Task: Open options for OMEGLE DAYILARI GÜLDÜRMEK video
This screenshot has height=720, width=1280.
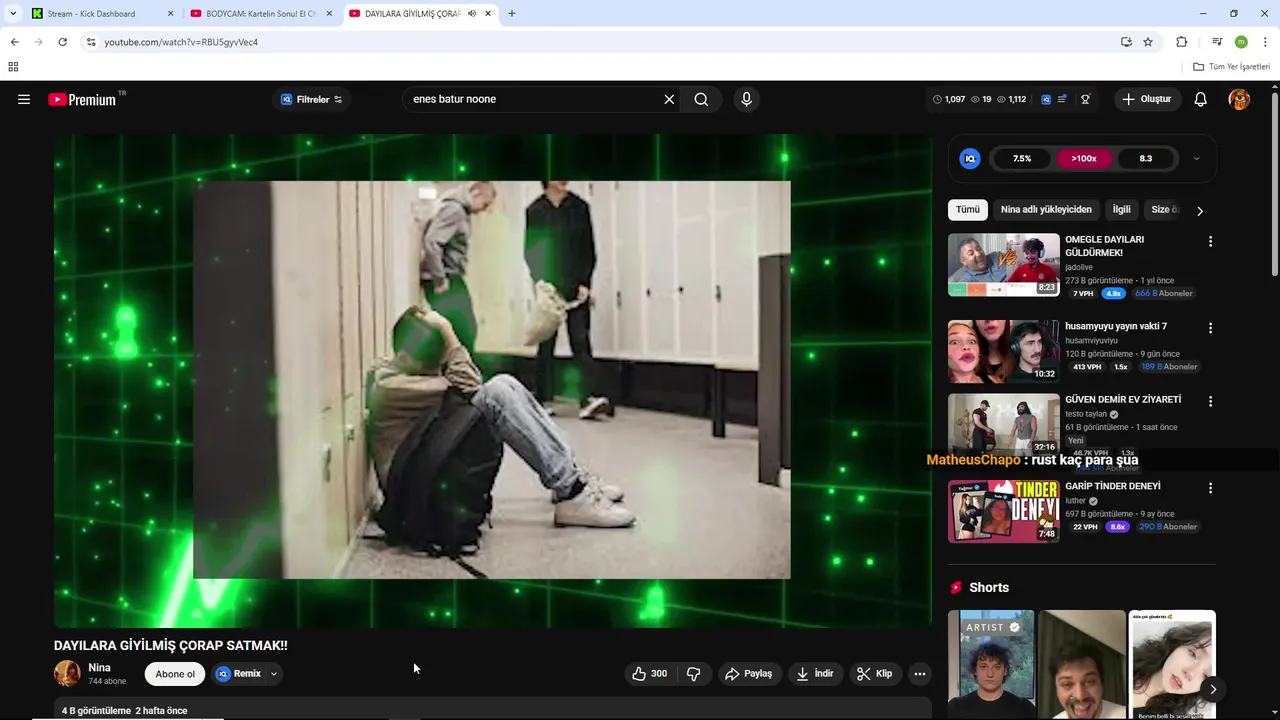Action: tap(1210, 241)
